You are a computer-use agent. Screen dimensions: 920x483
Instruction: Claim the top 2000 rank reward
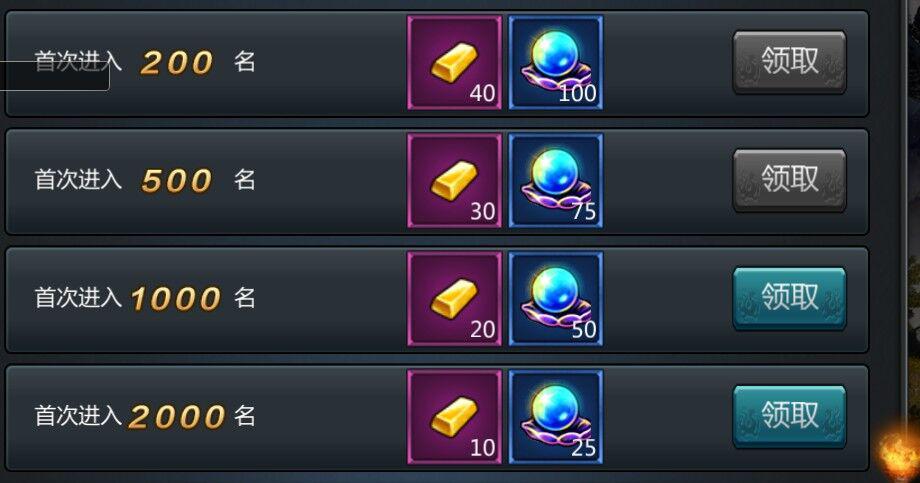(x=789, y=416)
